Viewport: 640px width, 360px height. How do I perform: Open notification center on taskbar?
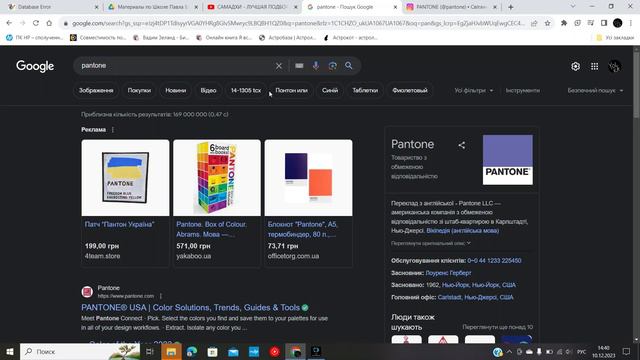coord(626,351)
